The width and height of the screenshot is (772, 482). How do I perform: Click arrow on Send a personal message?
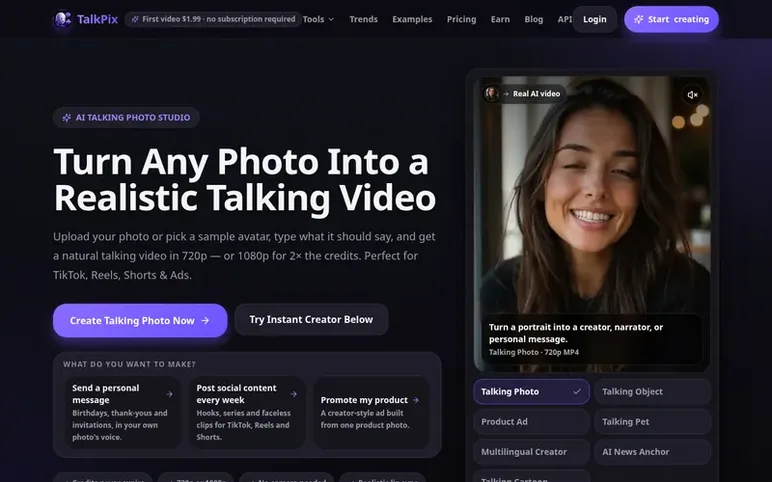[x=169, y=394]
